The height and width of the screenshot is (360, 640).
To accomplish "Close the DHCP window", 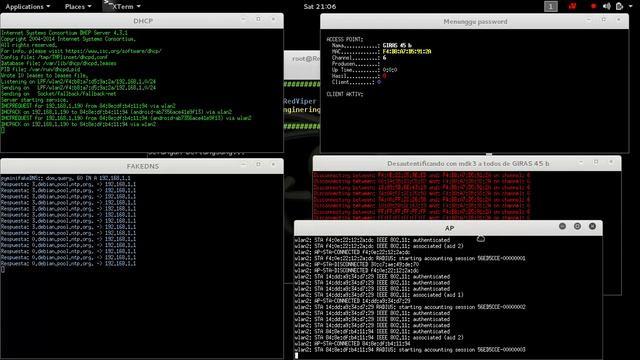I will tap(273, 20).
